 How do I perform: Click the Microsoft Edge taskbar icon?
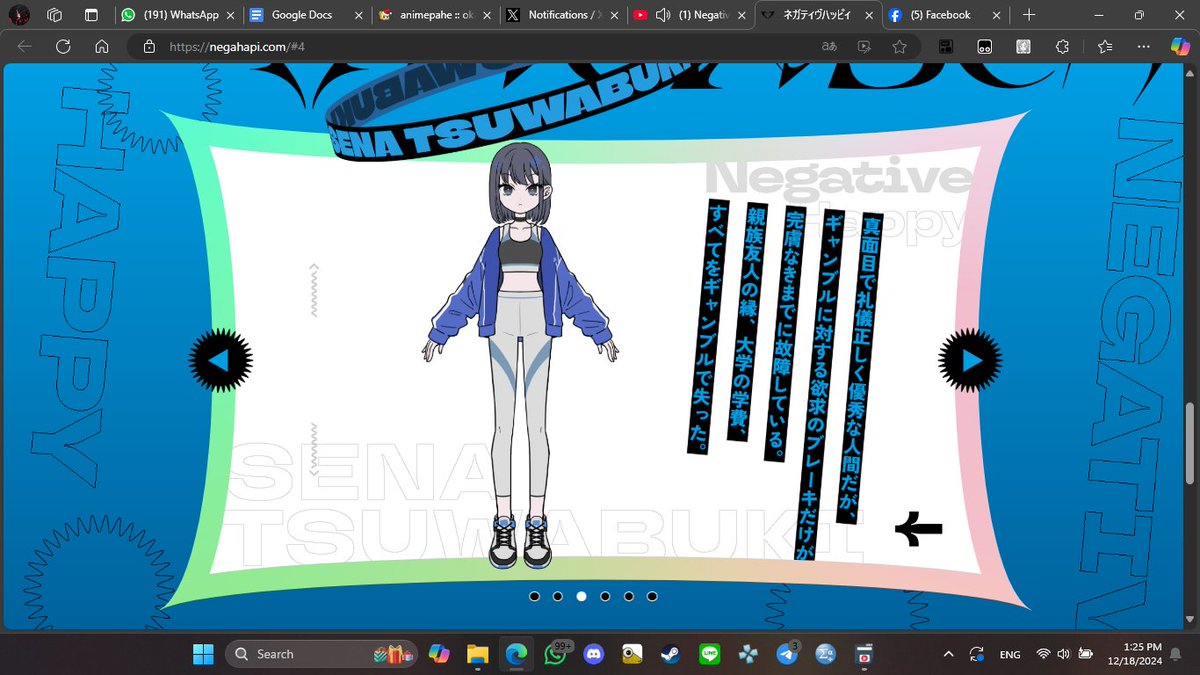pos(516,654)
